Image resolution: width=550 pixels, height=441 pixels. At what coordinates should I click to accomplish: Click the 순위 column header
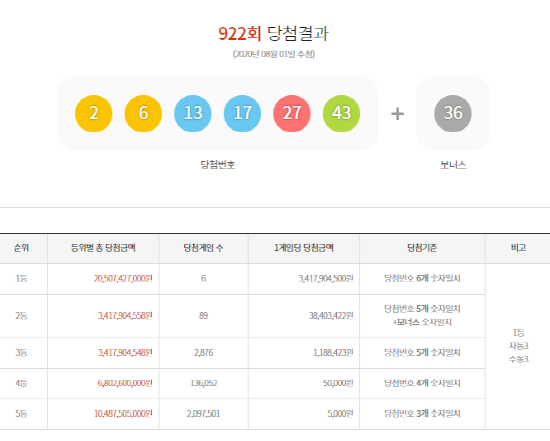point(21,248)
